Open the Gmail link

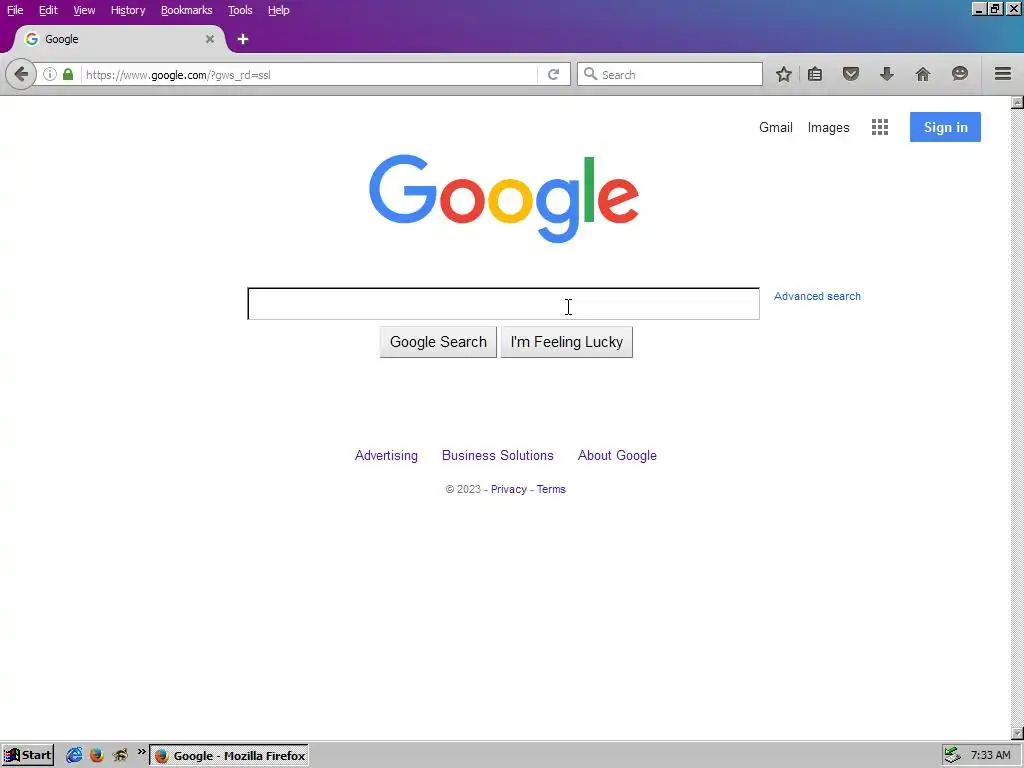click(x=775, y=127)
